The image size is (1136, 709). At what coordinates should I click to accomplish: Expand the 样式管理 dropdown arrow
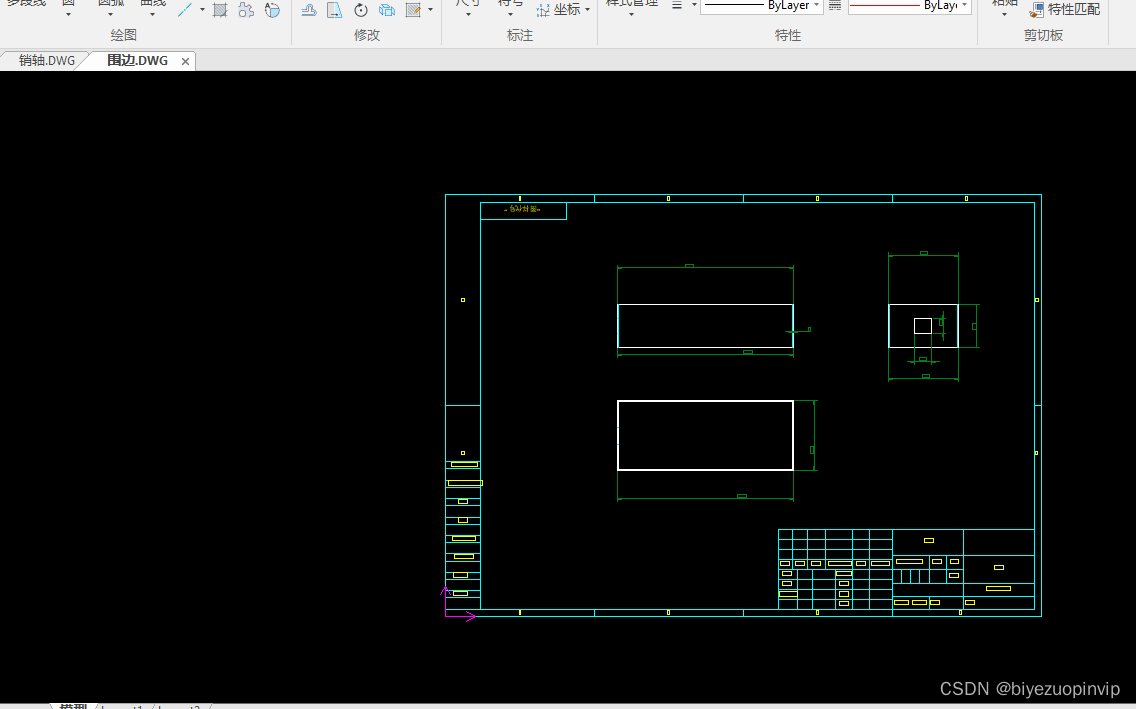pos(631,14)
